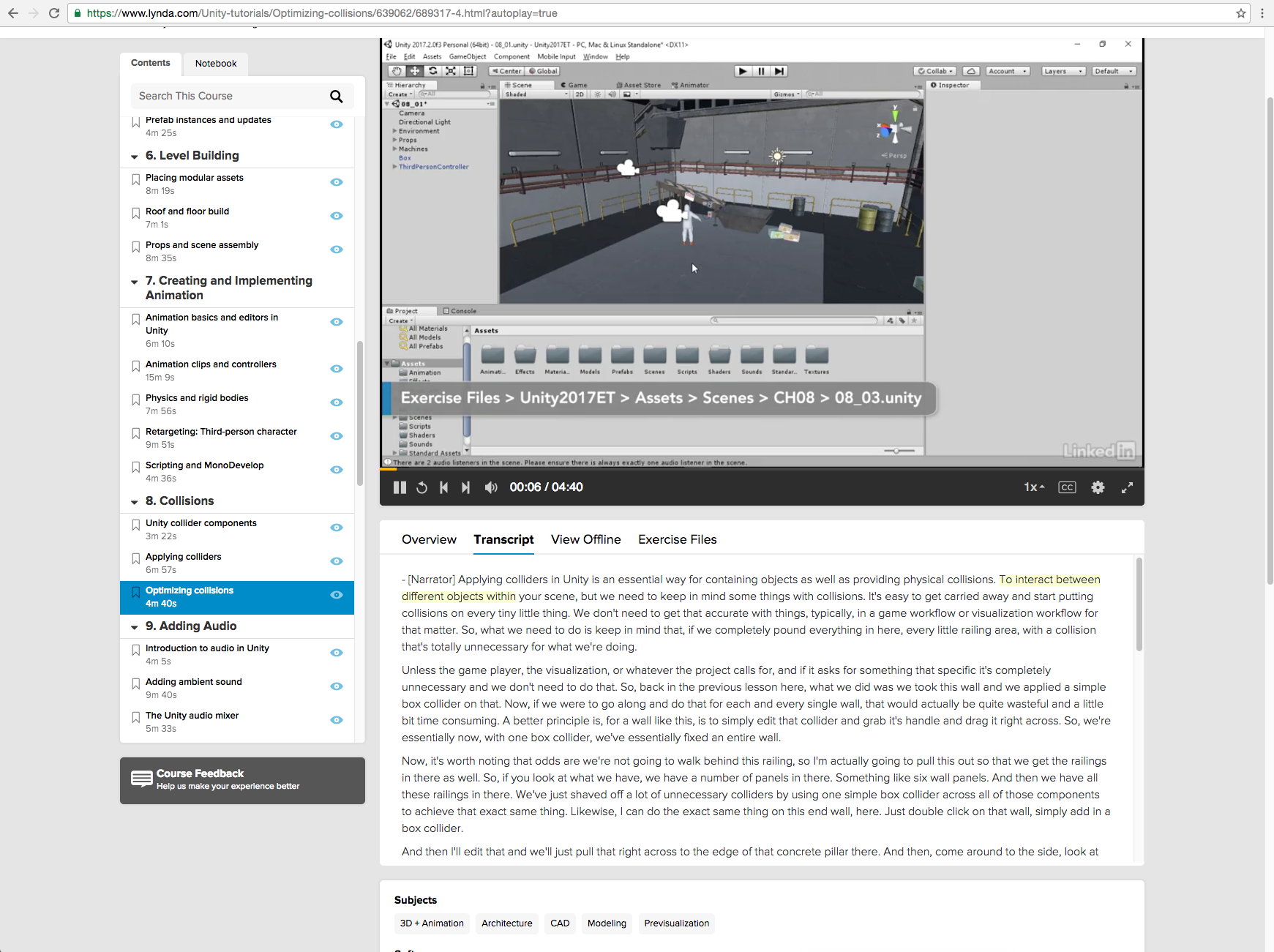Click the video frame showing Unity editor

(762, 252)
